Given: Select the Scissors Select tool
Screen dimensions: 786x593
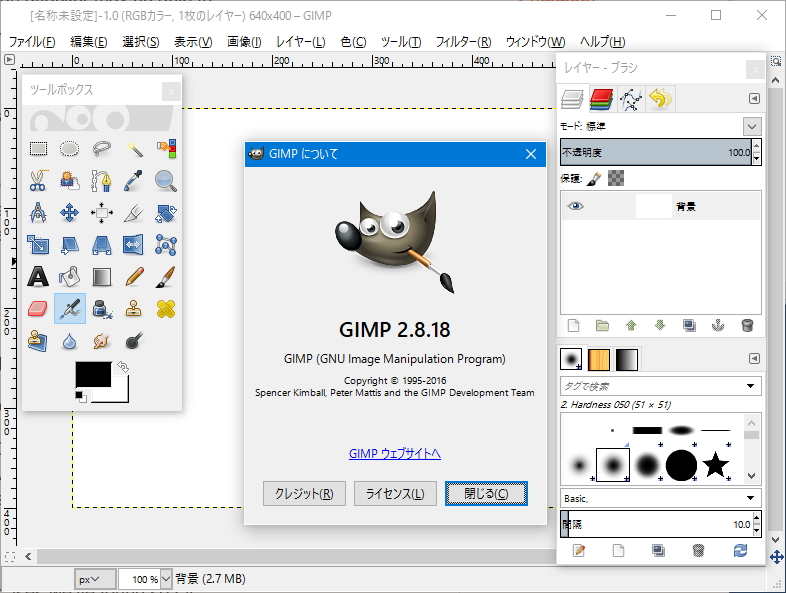Looking at the screenshot, I should tap(38, 181).
